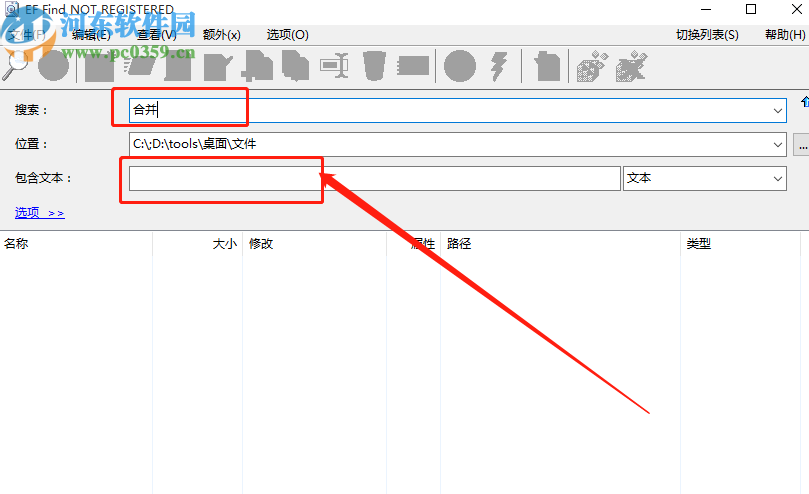Screen dimensions: 809x494
Task: Sort results by 修改 column header
Action: (315, 244)
